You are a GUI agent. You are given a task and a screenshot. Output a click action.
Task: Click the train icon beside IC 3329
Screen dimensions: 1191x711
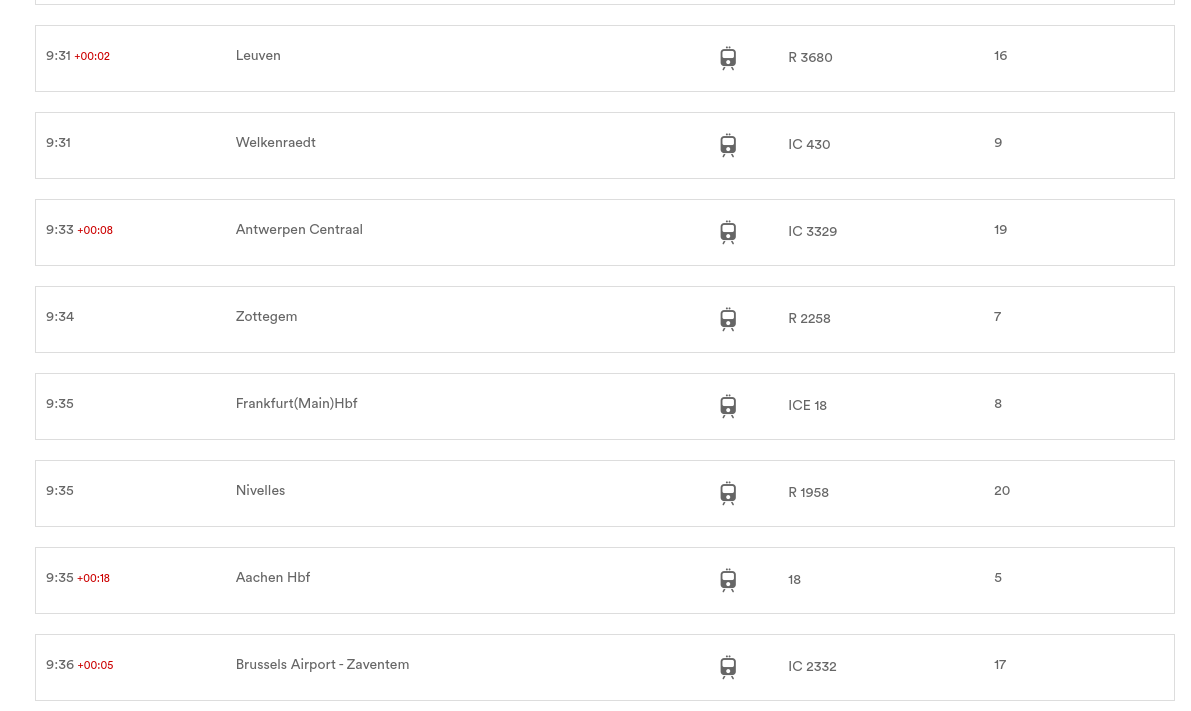[x=728, y=232]
